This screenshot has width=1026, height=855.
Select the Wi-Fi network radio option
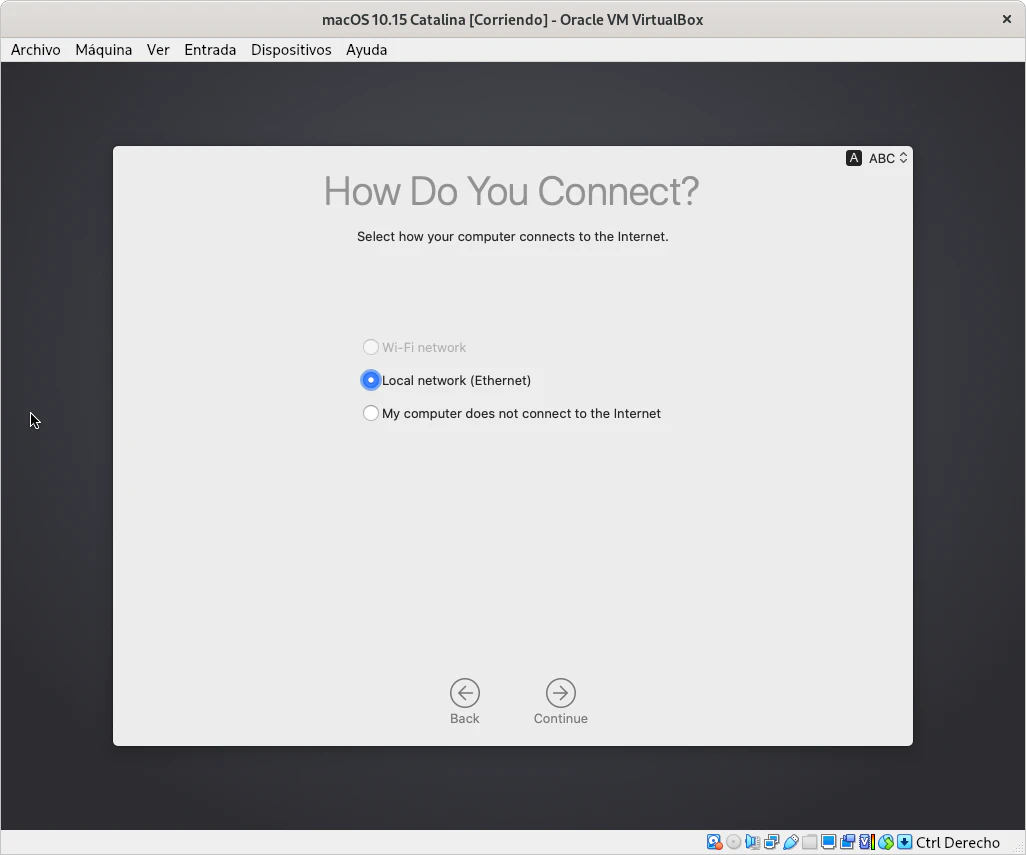coord(371,347)
